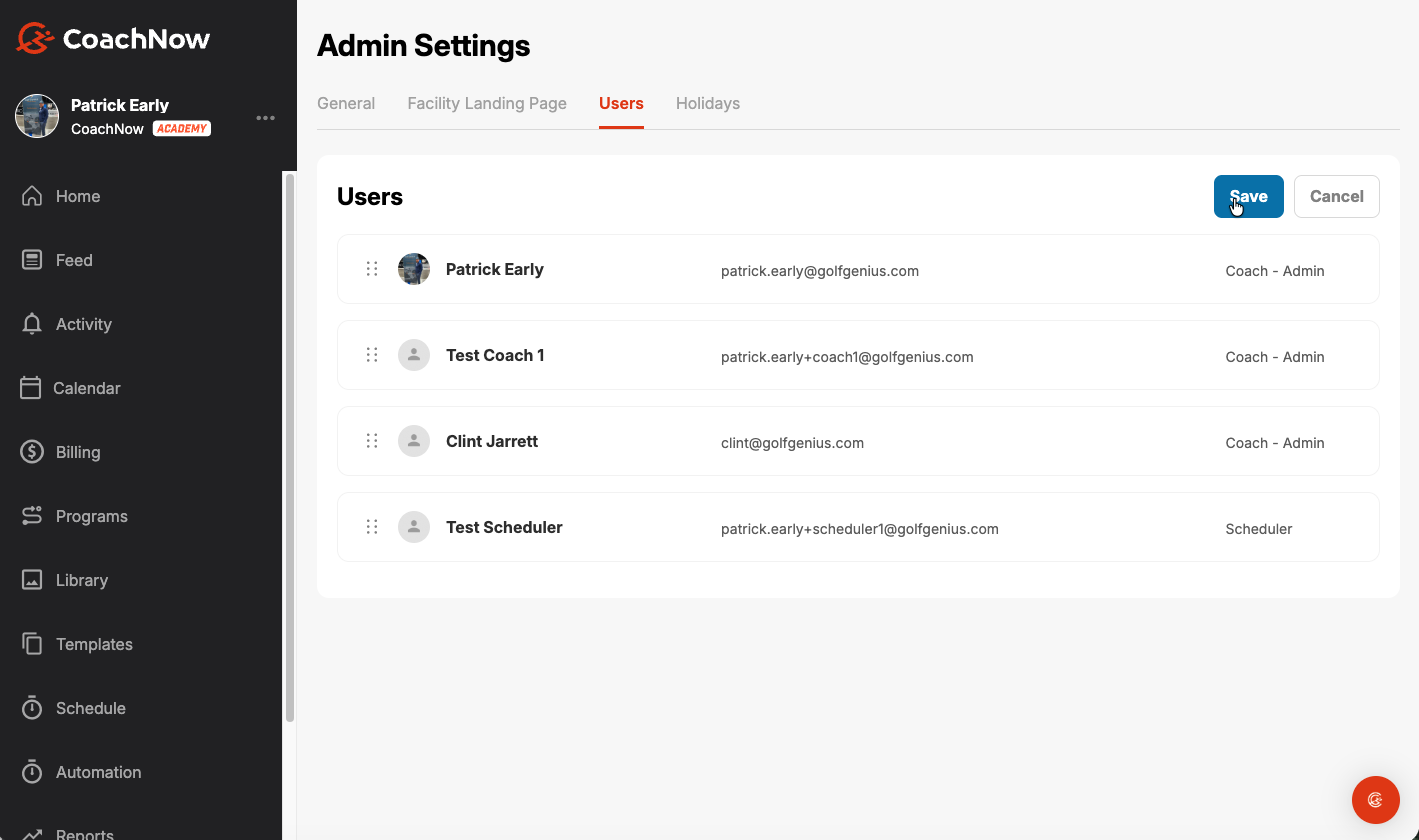Switch to the General tab
Screen dimensions: 1419x840
point(346,103)
